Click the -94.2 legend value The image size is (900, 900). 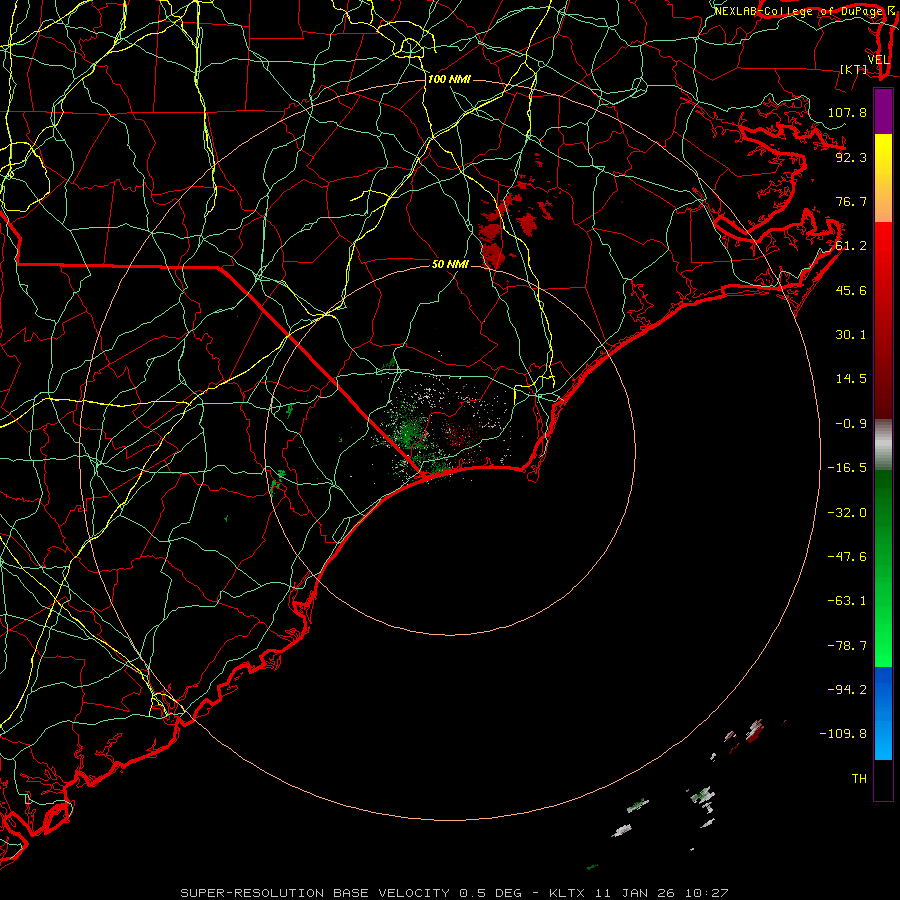(847, 689)
